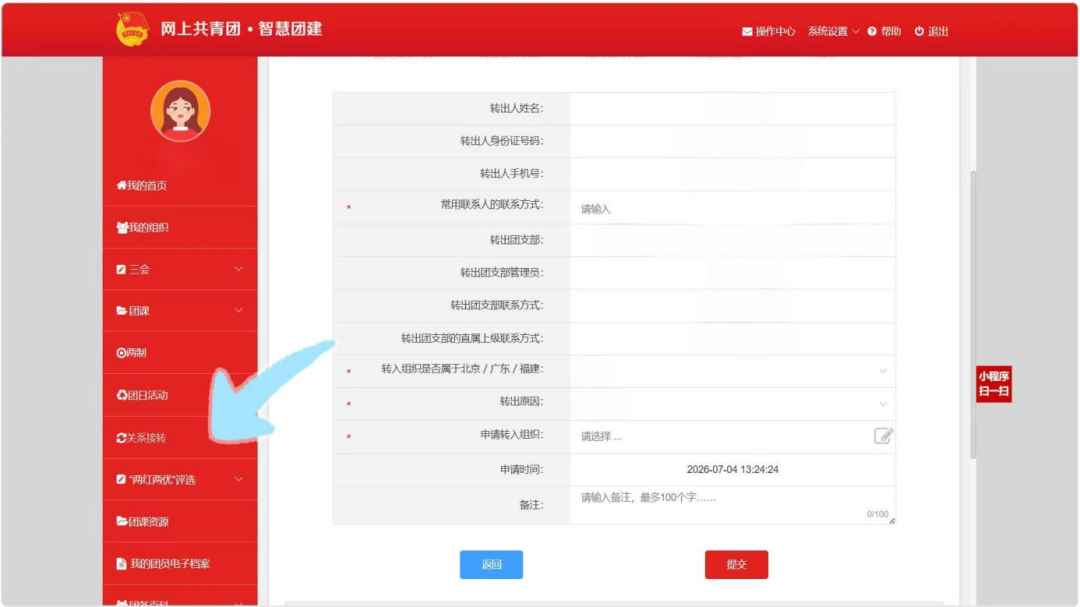Click the 小程序扫一扫 badge
Viewport: 1080px width, 607px height.
coord(993,384)
